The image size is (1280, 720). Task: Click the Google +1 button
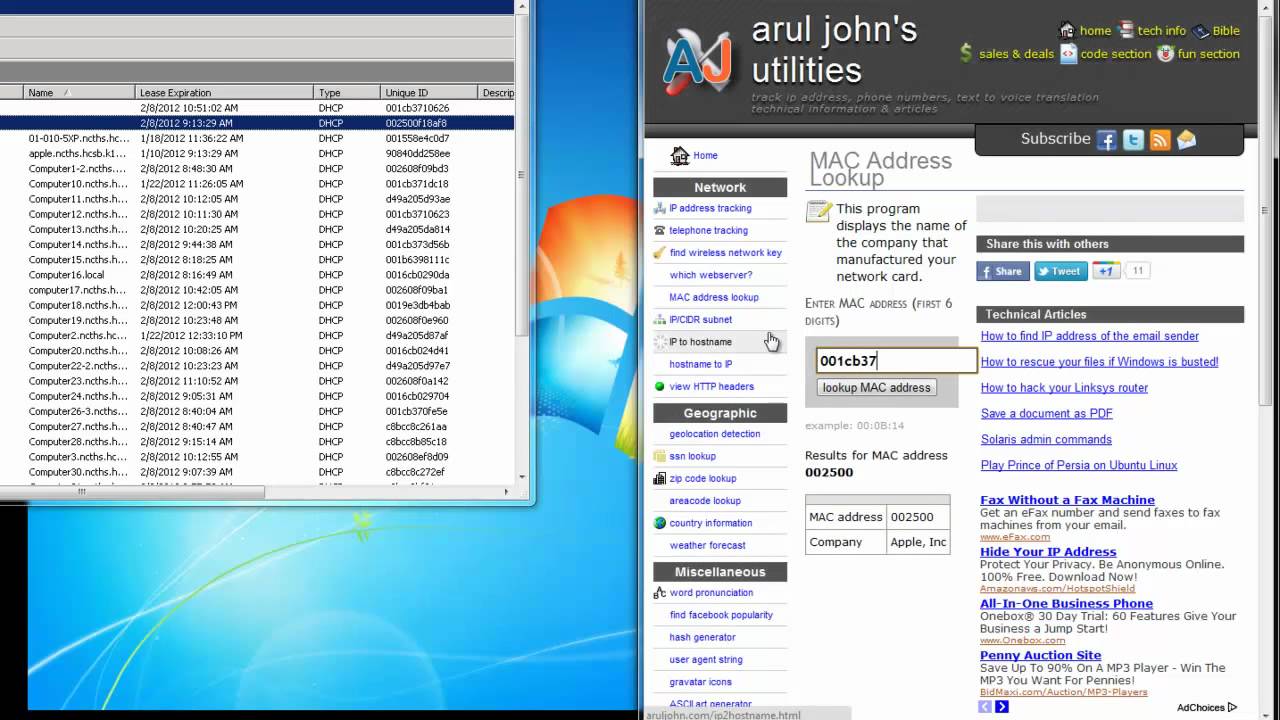(x=1106, y=271)
